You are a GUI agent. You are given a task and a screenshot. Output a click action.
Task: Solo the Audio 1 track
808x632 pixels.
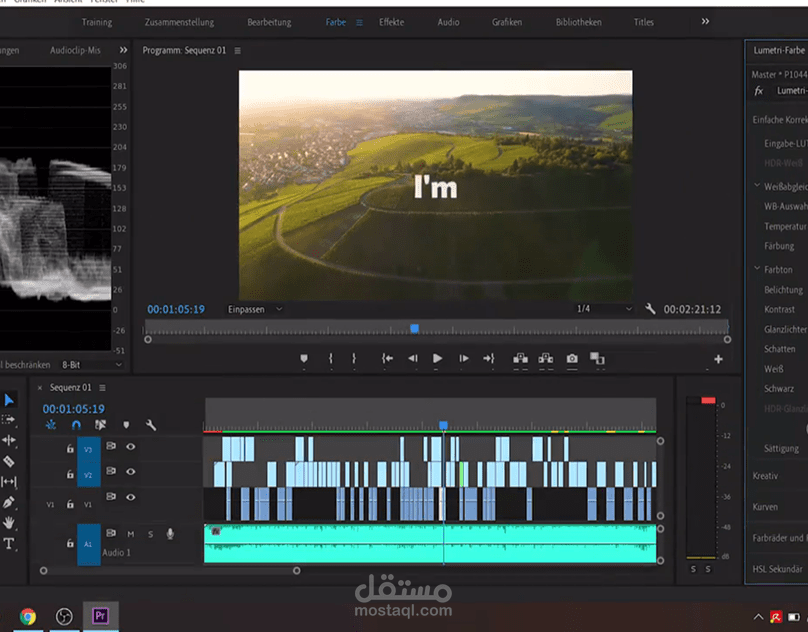[x=150, y=534]
